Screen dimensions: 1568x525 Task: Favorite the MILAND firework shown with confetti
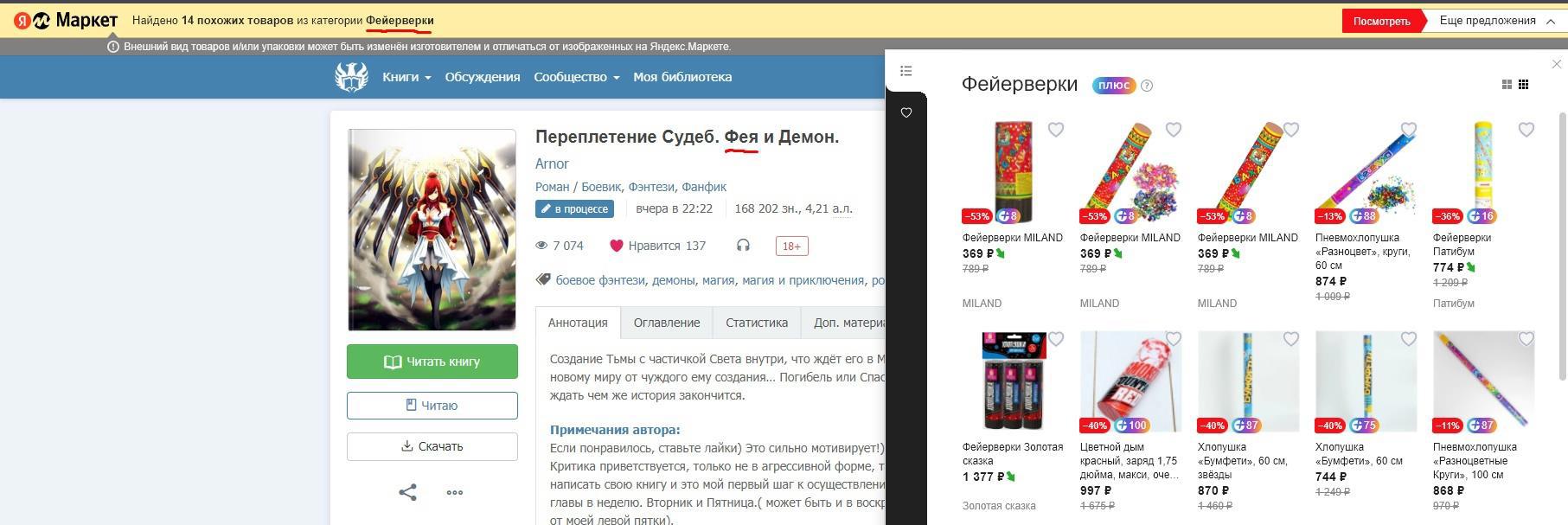coord(1174,130)
